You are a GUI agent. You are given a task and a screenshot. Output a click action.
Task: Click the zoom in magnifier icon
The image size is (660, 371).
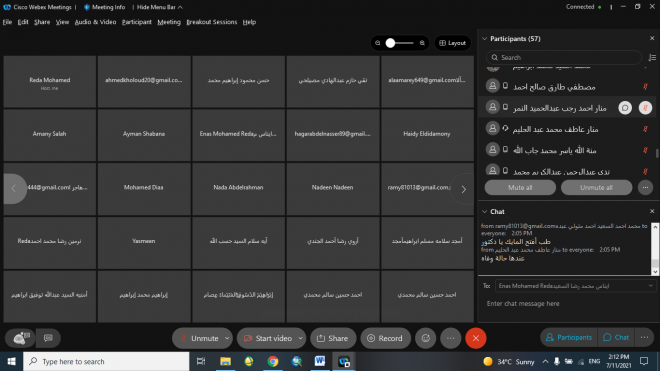(x=422, y=43)
